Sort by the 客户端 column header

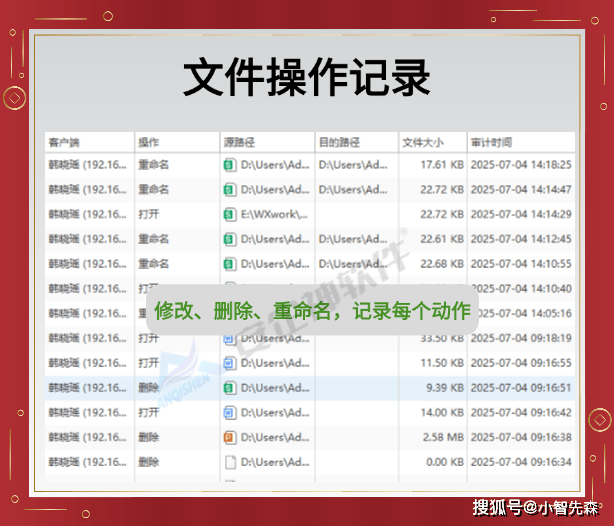(66, 143)
